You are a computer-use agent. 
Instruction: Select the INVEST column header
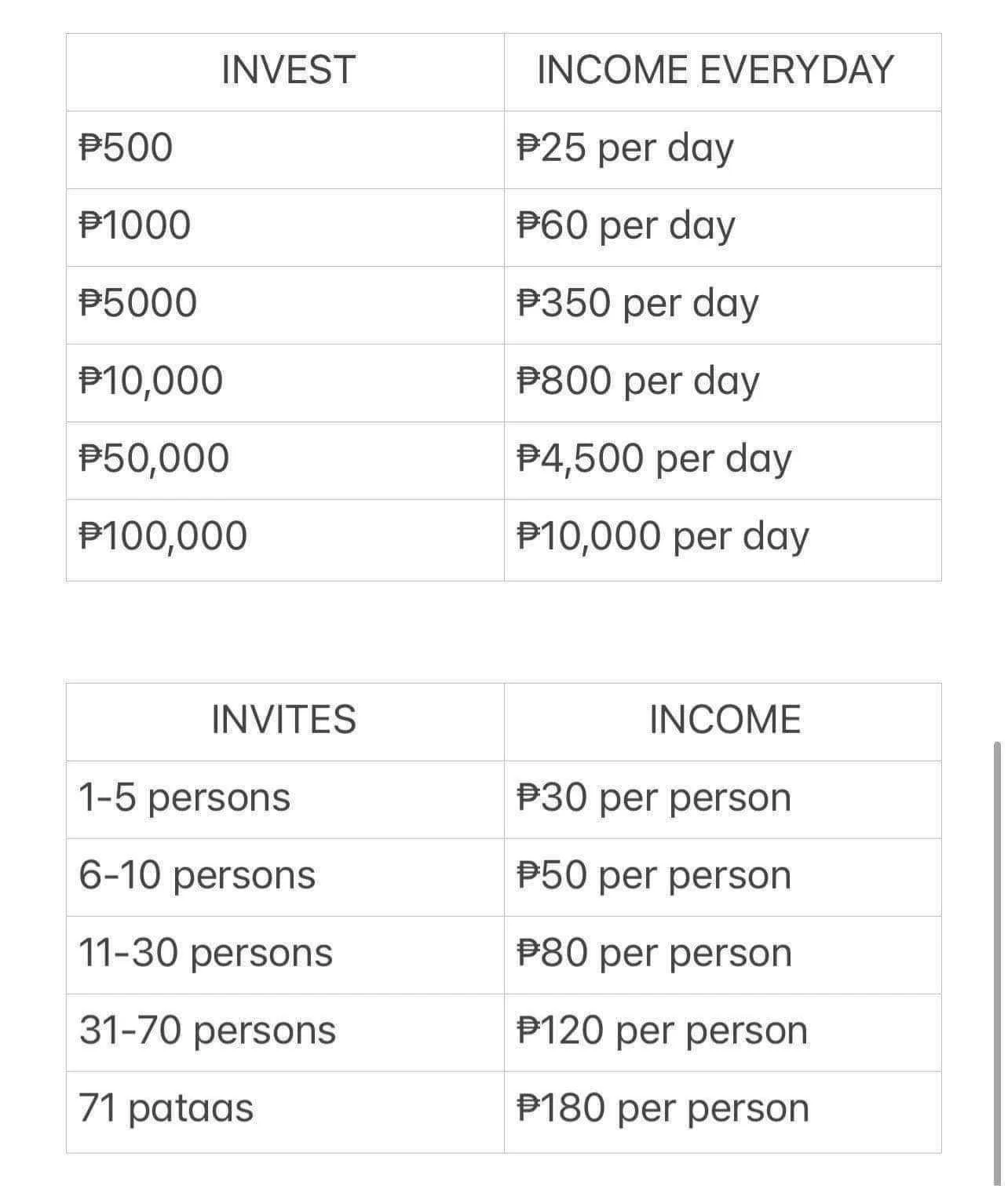[285, 71]
